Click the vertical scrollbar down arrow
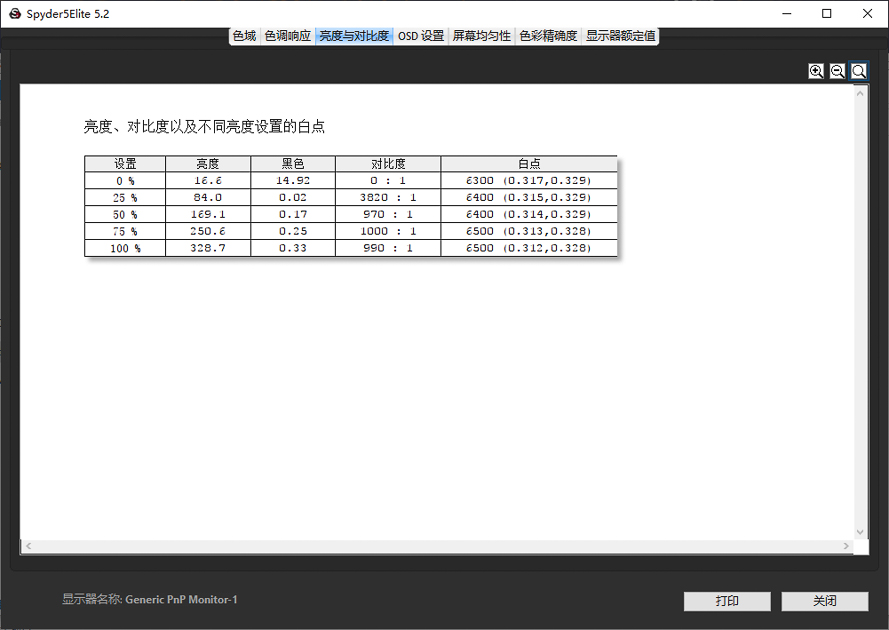This screenshot has width=889, height=630. pyautogui.click(x=860, y=533)
